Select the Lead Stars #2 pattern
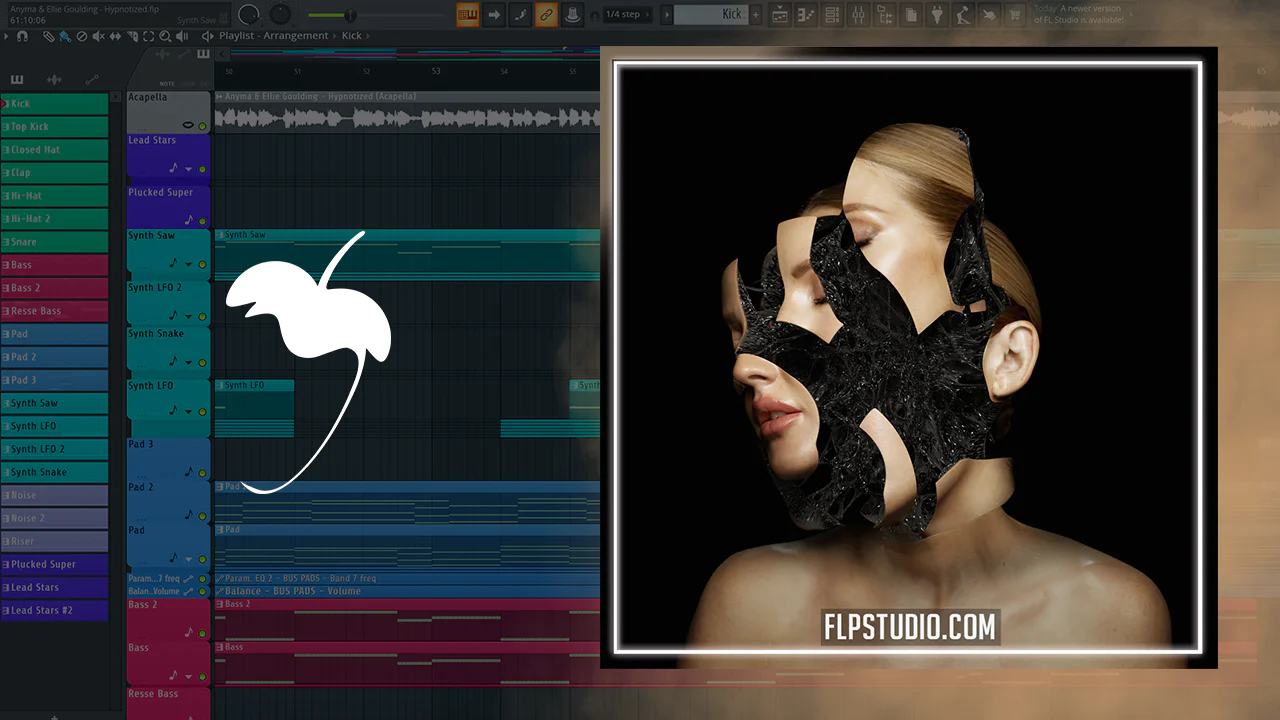1280x720 pixels. point(54,610)
